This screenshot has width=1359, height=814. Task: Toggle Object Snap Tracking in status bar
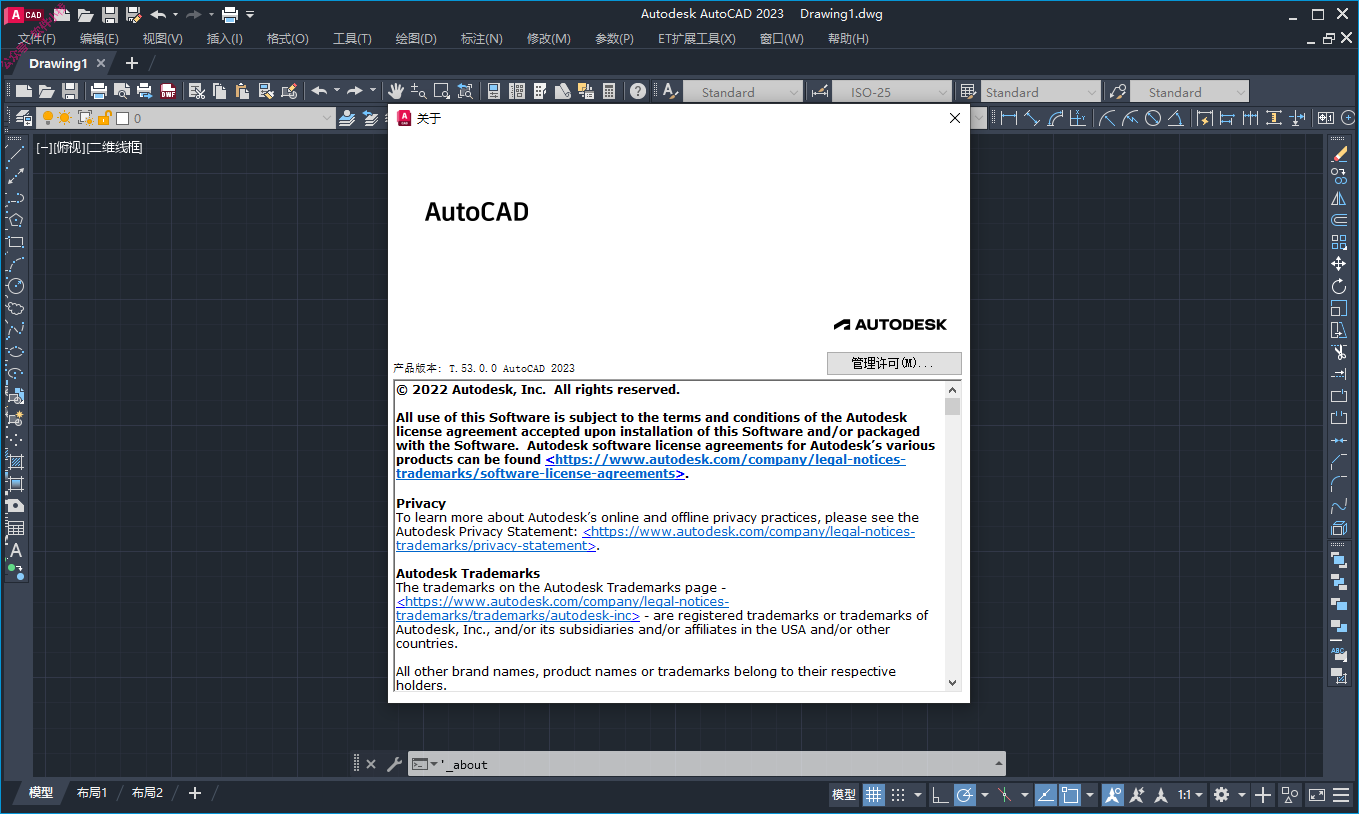[1045, 795]
